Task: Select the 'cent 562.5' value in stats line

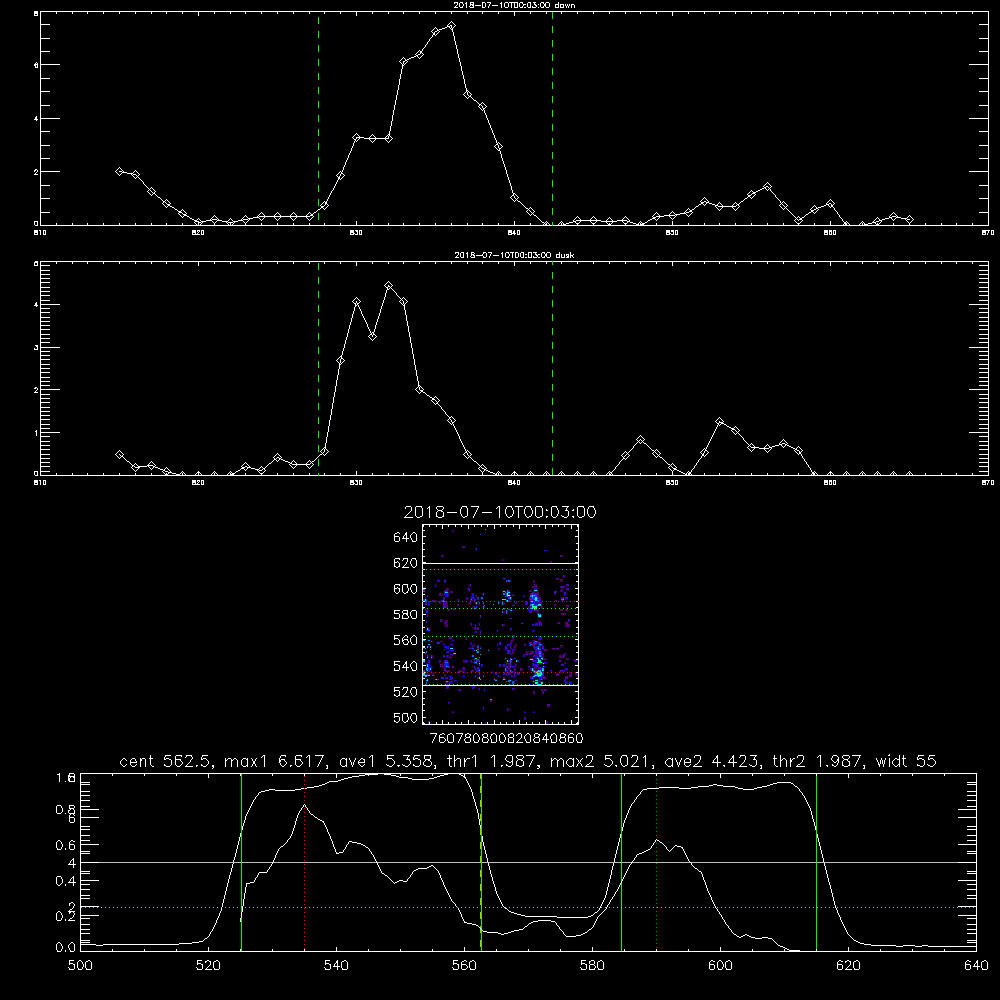Action: click(x=166, y=761)
